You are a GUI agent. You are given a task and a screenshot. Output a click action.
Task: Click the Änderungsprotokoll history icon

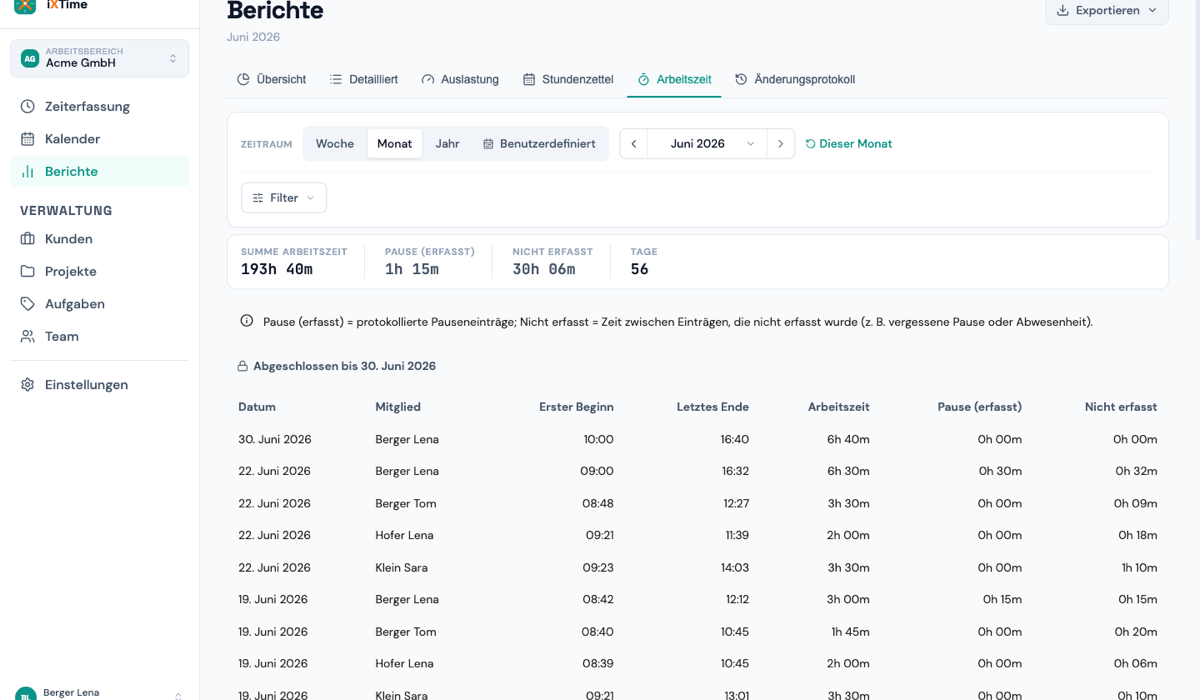pyautogui.click(x=741, y=79)
